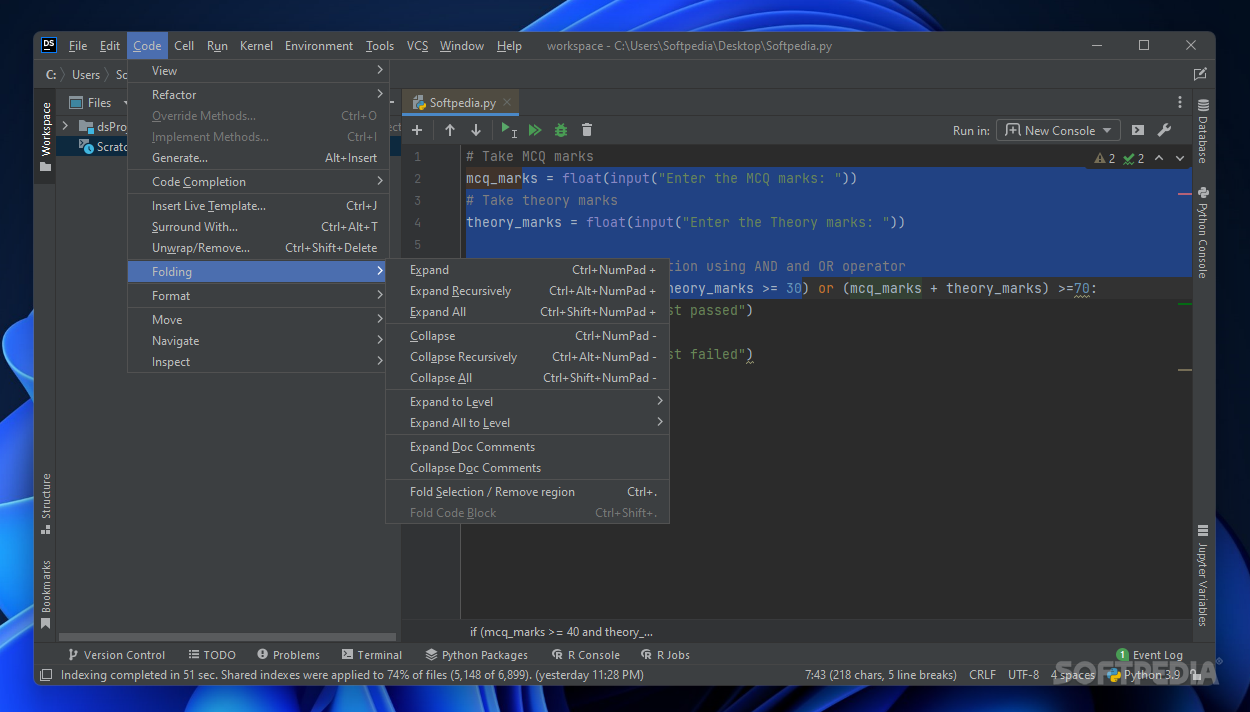The height and width of the screenshot is (712, 1250).
Task: Open the View submenu in Code menu
Action: click(258, 70)
